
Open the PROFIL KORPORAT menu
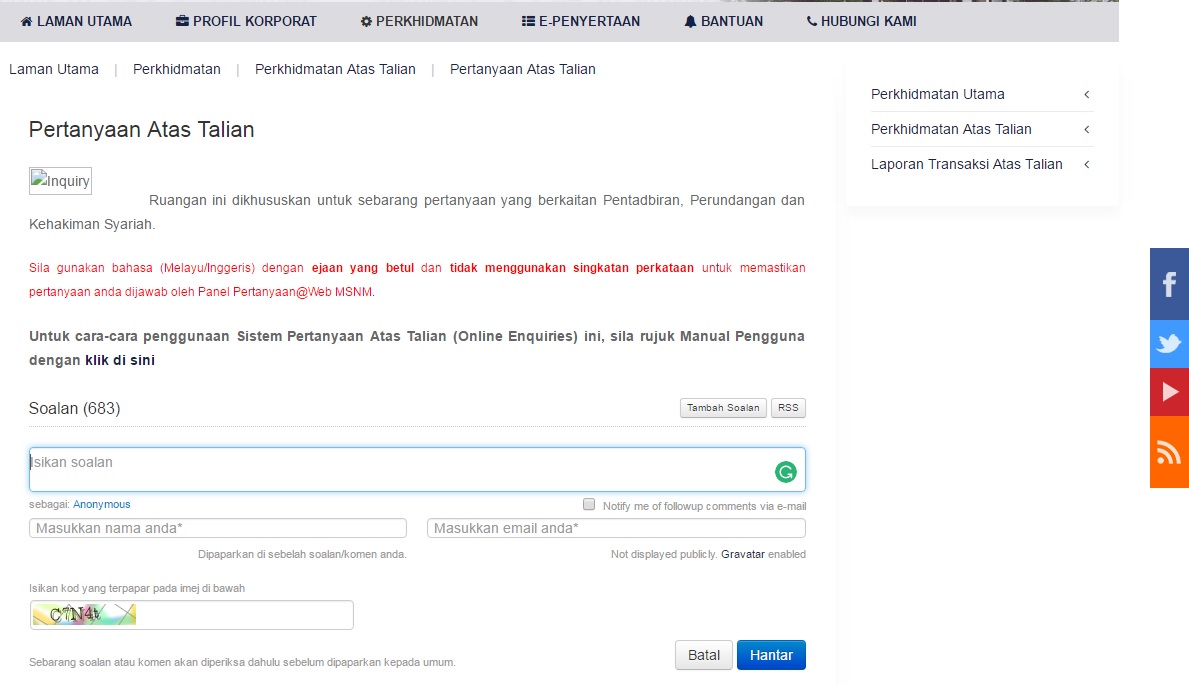(x=246, y=21)
